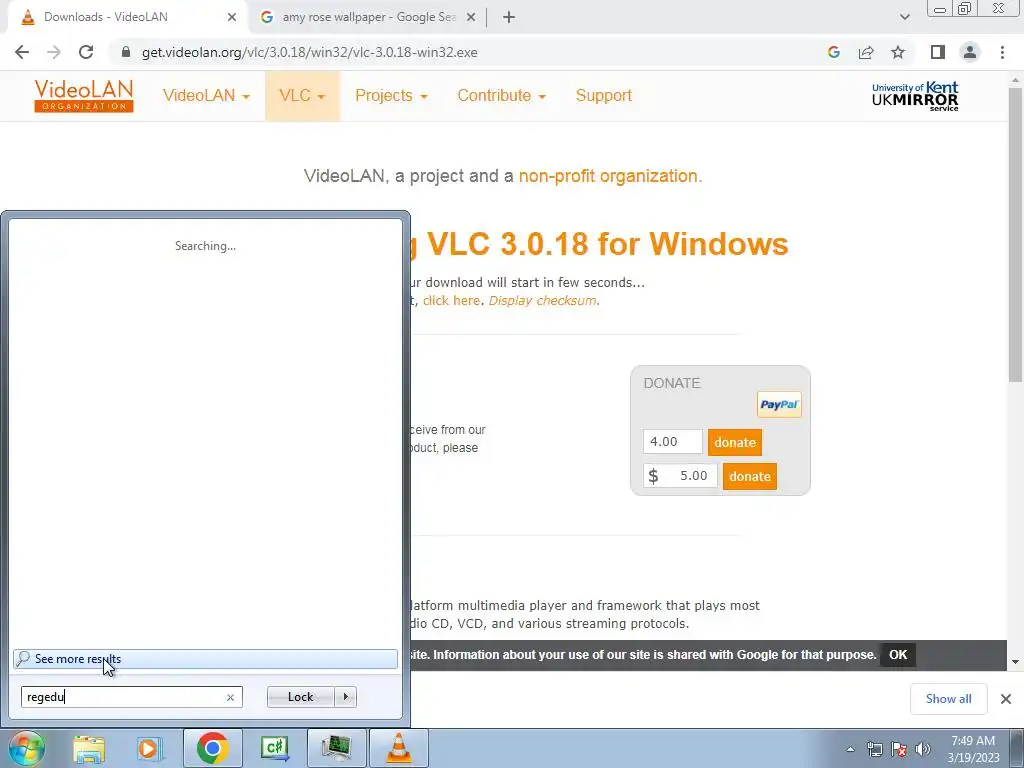Open a new browser tab
Screen dimensions: 1024x768
[509, 17]
